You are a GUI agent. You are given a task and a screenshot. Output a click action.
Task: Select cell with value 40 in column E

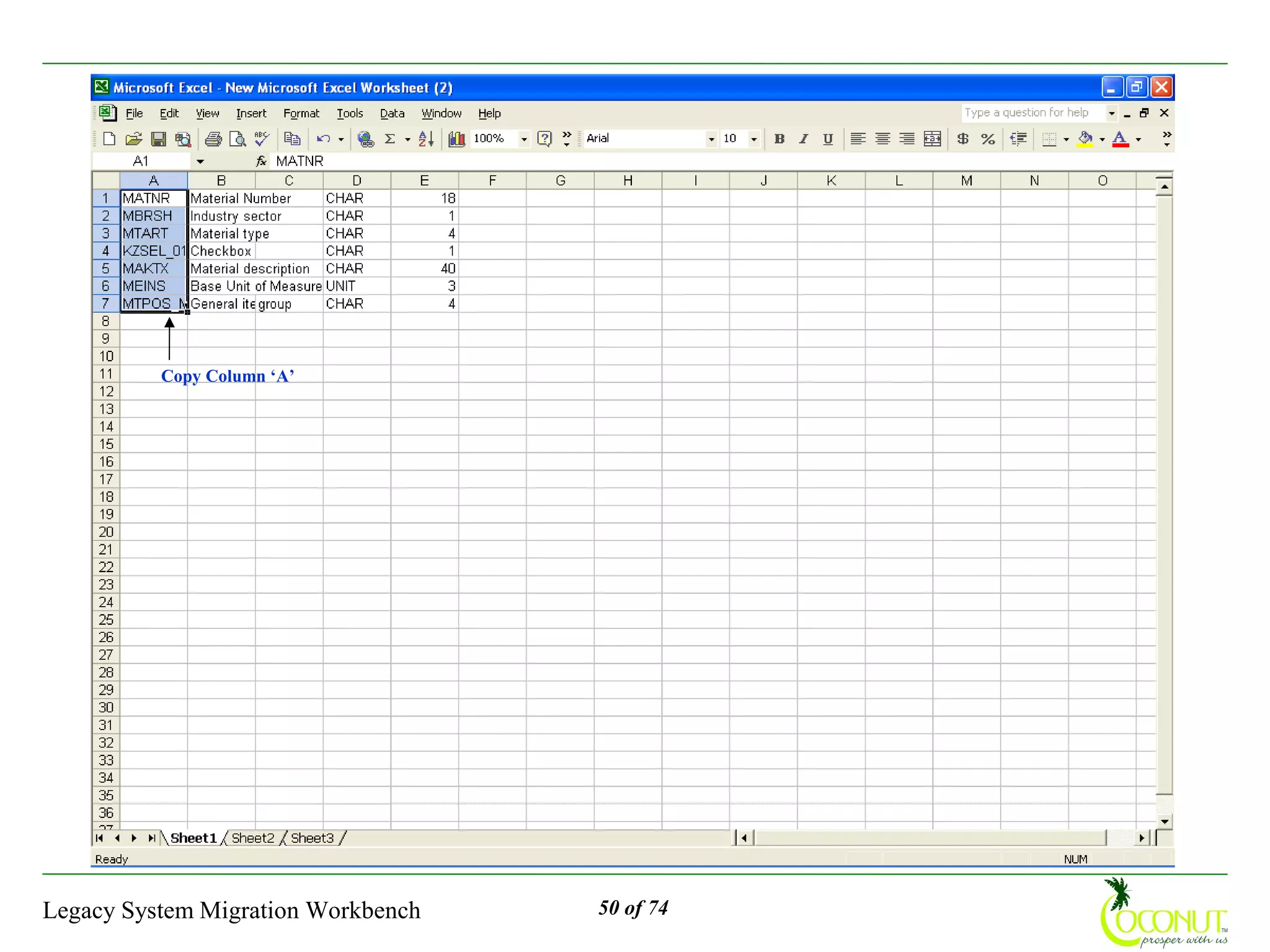point(424,268)
